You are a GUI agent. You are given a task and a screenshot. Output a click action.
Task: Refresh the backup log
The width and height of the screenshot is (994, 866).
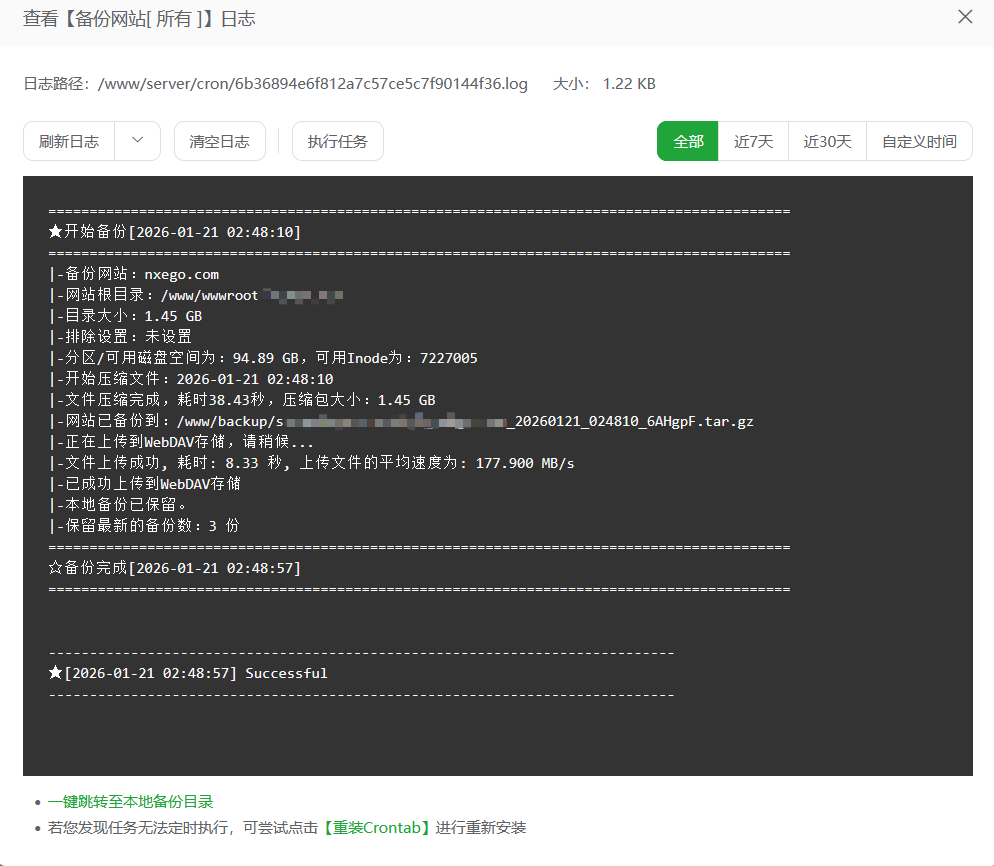click(67, 141)
